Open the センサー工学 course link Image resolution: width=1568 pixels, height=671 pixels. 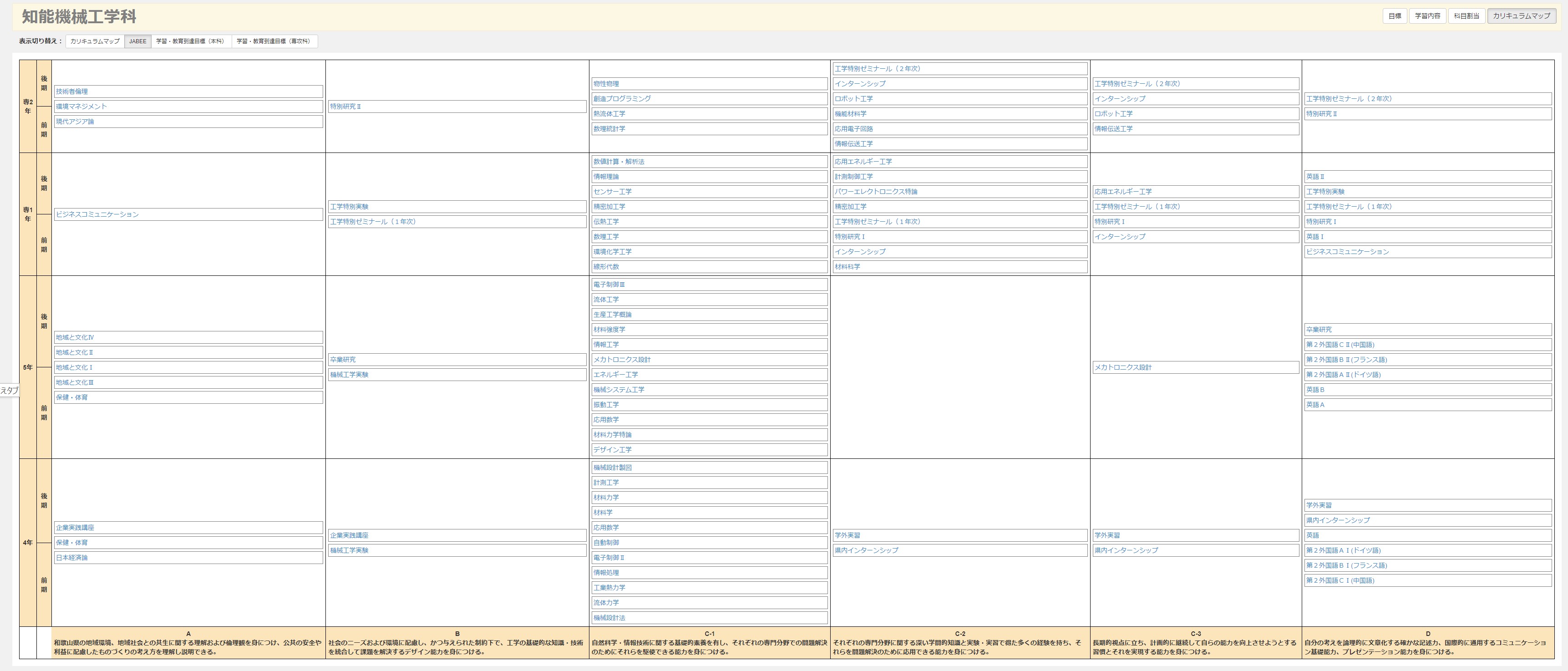pyautogui.click(x=612, y=192)
